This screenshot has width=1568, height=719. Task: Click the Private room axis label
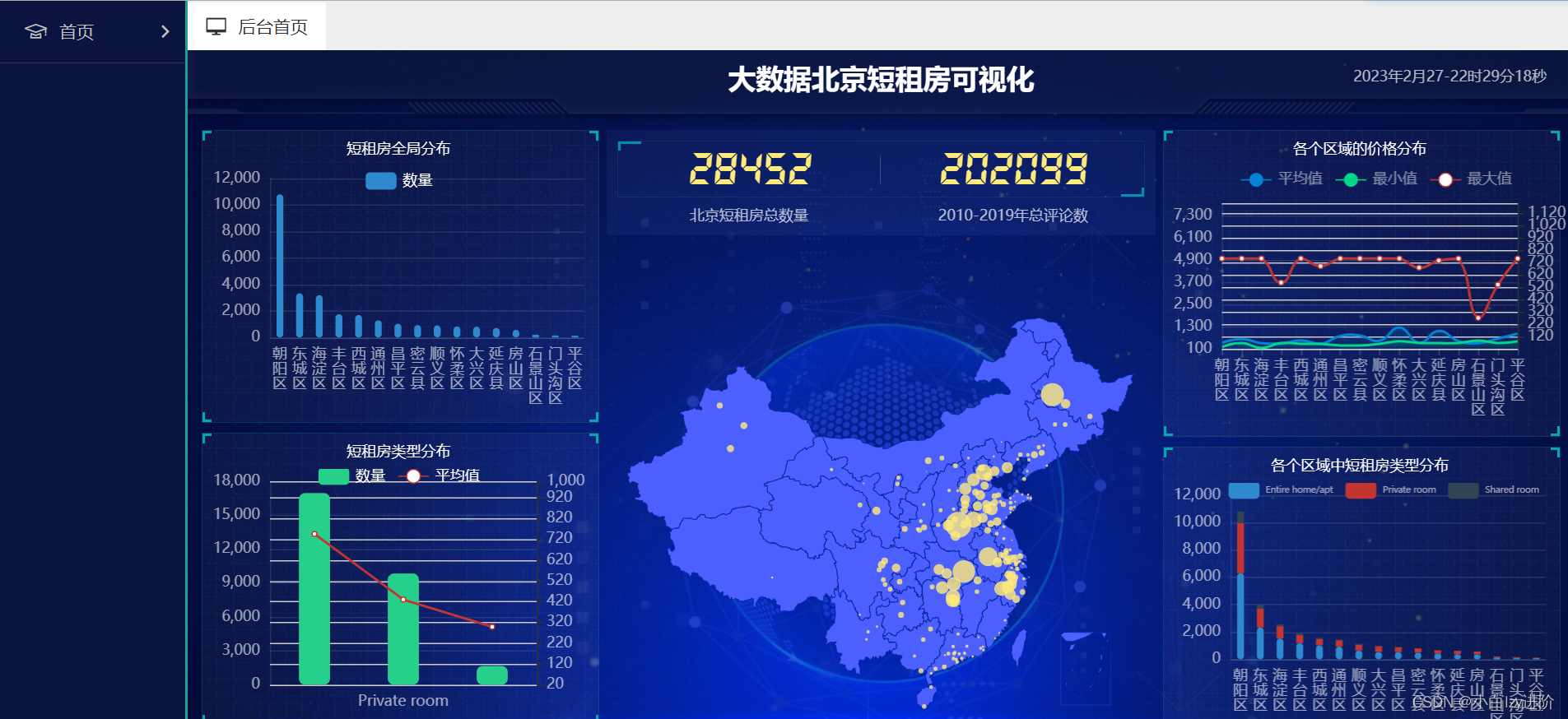tap(403, 701)
